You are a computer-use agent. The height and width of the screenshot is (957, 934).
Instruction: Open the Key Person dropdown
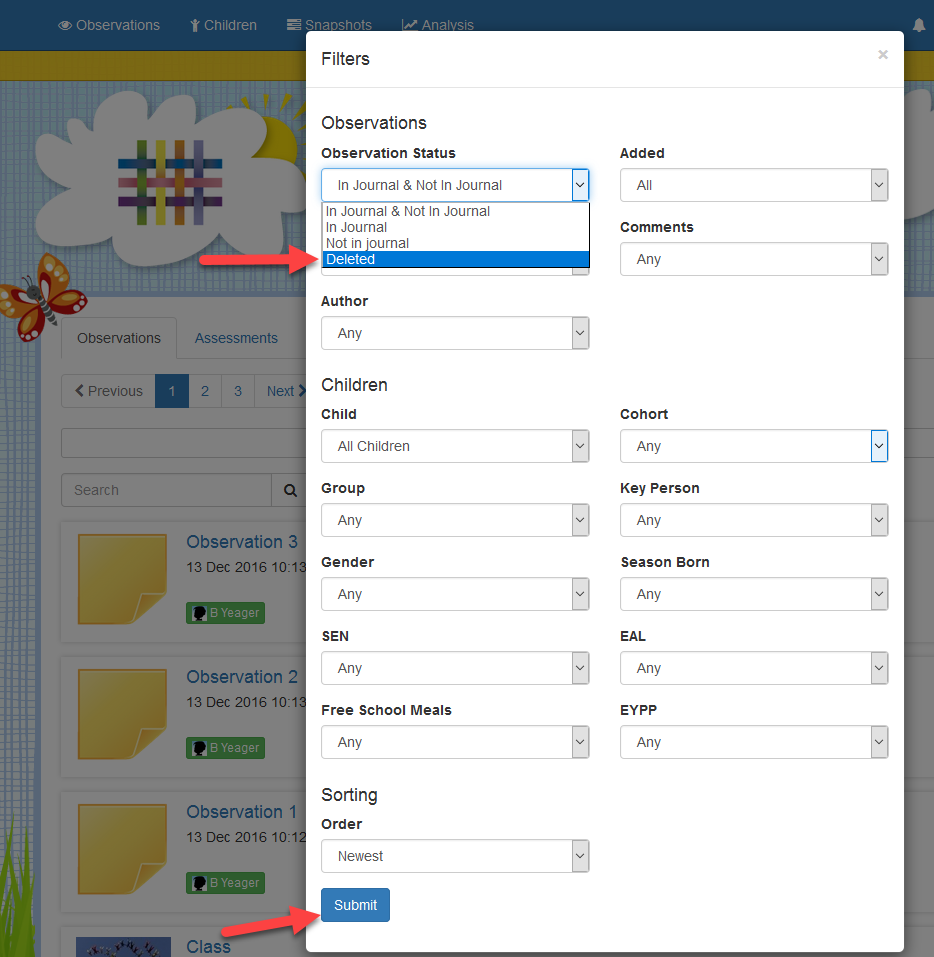754,520
